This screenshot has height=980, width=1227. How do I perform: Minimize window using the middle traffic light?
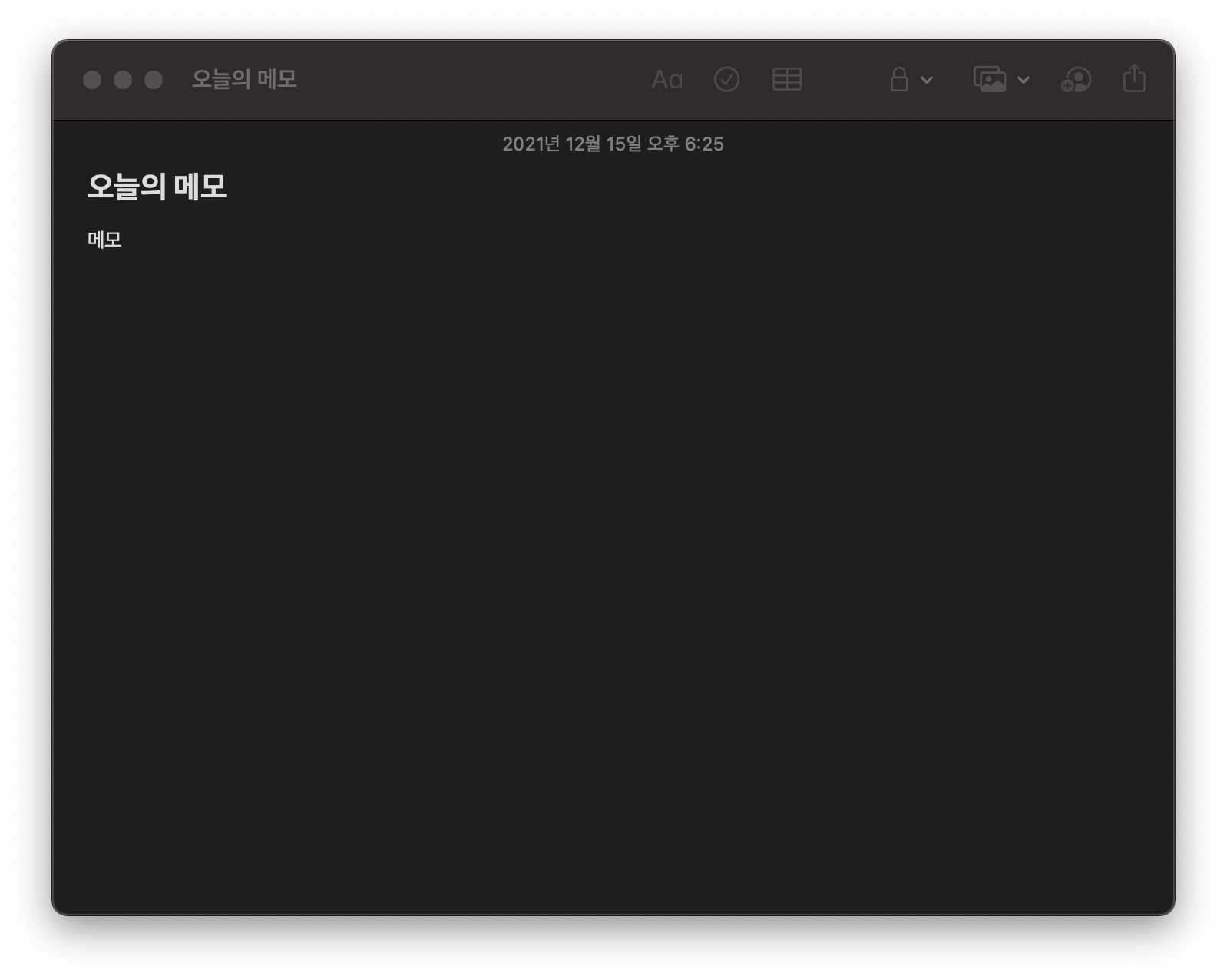123,80
